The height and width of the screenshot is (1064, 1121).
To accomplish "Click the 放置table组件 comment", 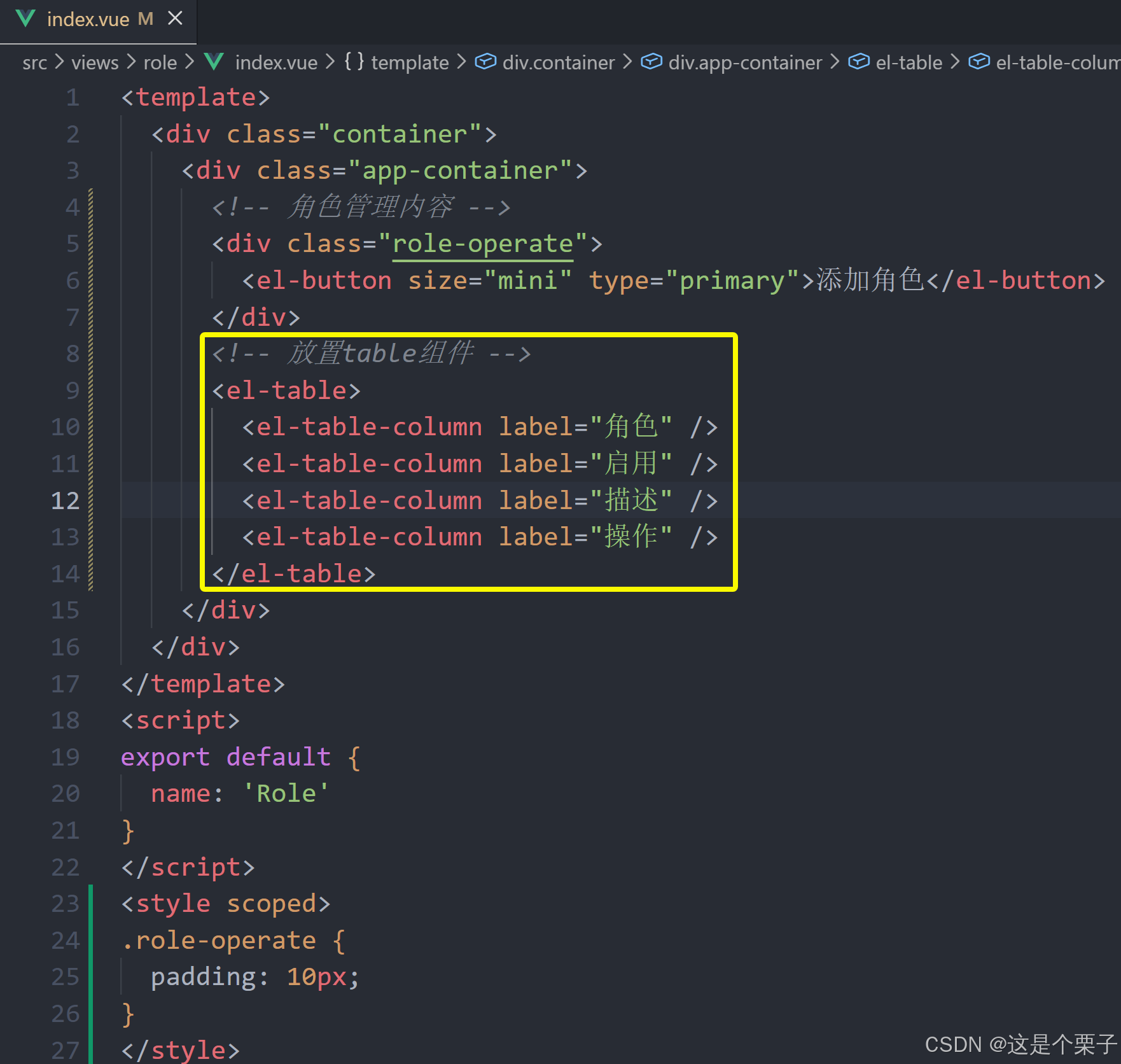I will pos(371,353).
